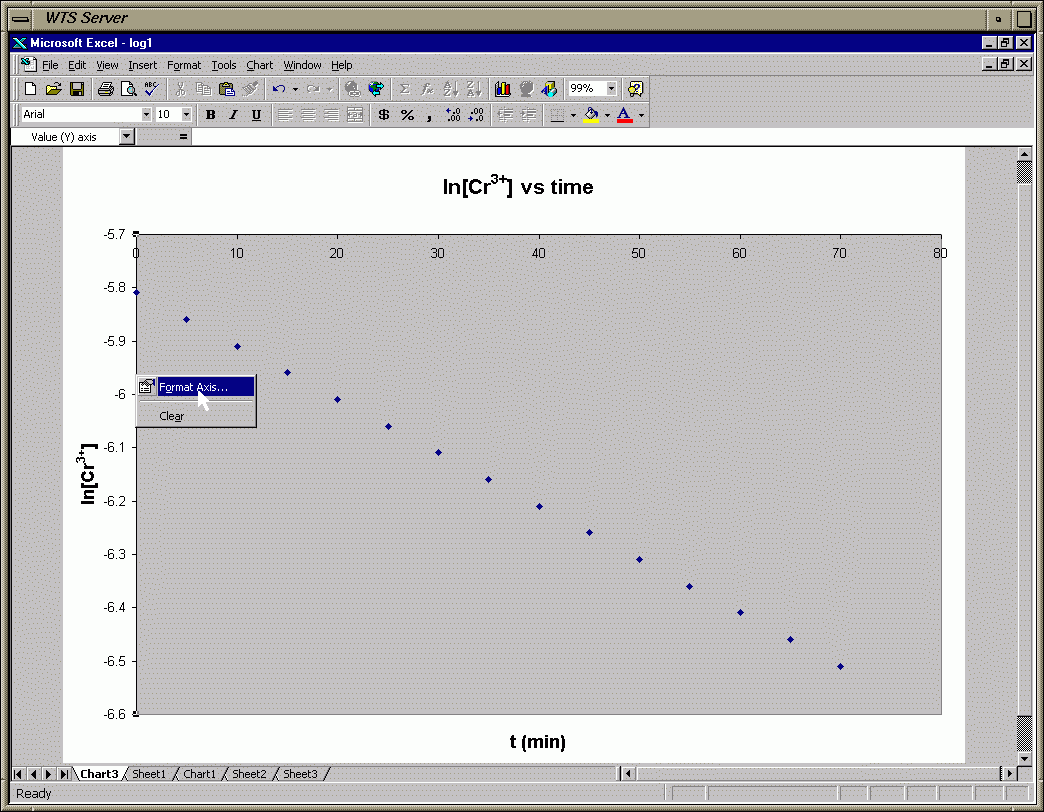Switch to the Sheet1 tab
This screenshot has height=812, width=1044.
[x=149, y=774]
